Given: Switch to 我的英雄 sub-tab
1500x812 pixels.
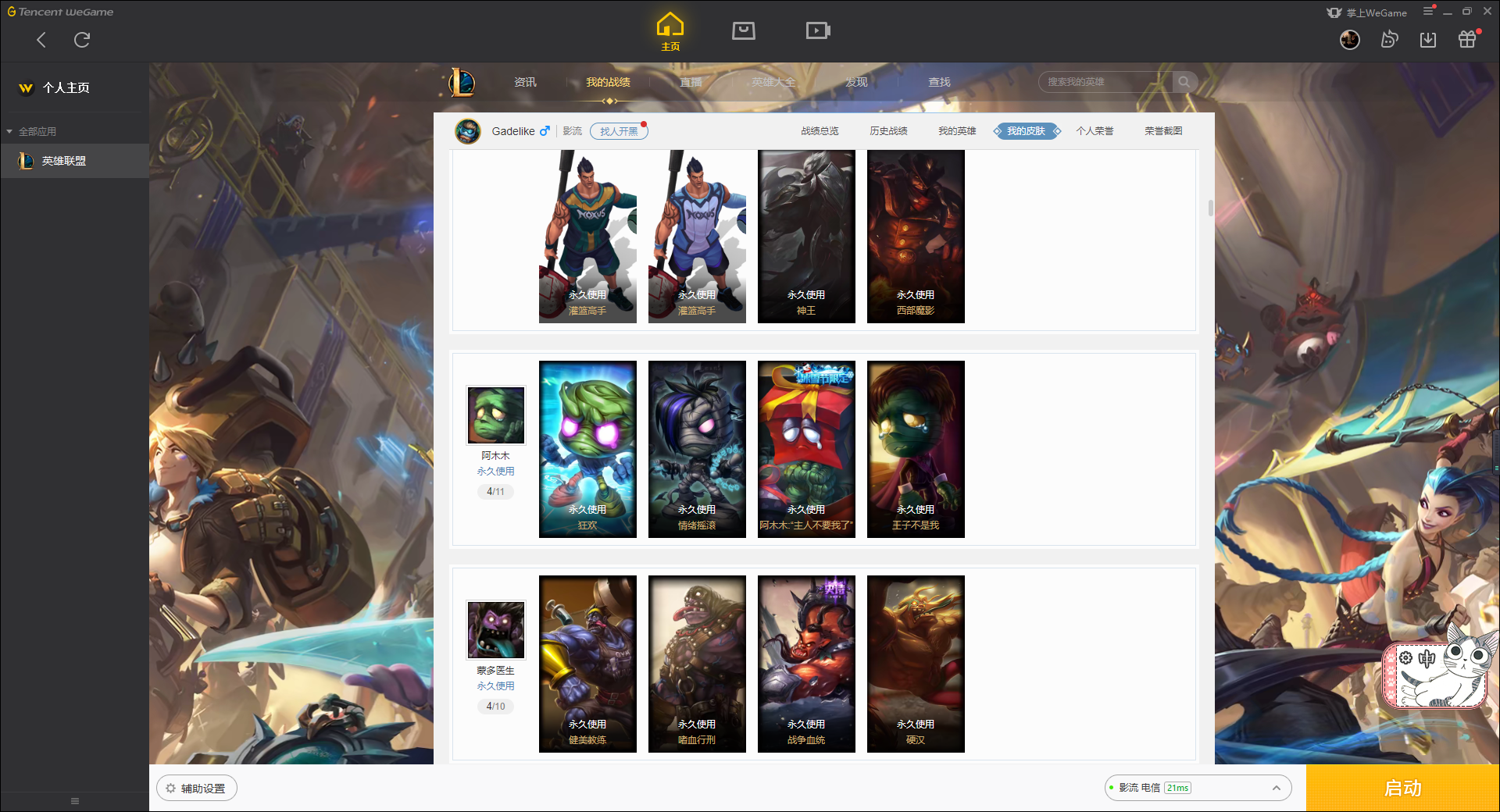Looking at the screenshot, I should [x=957, y=131].
